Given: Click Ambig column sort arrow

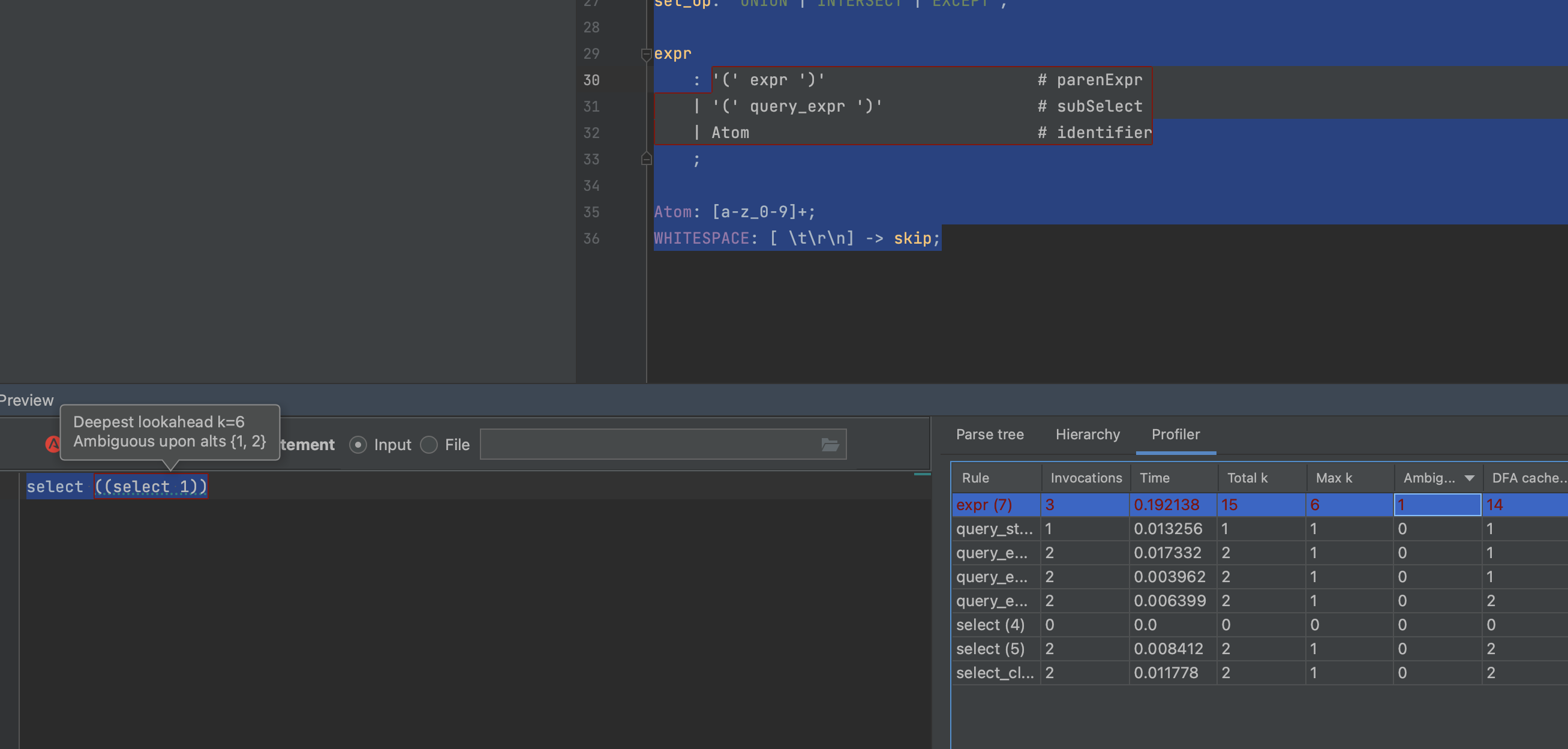Looking at the screenshot, I should (1470, 479).
